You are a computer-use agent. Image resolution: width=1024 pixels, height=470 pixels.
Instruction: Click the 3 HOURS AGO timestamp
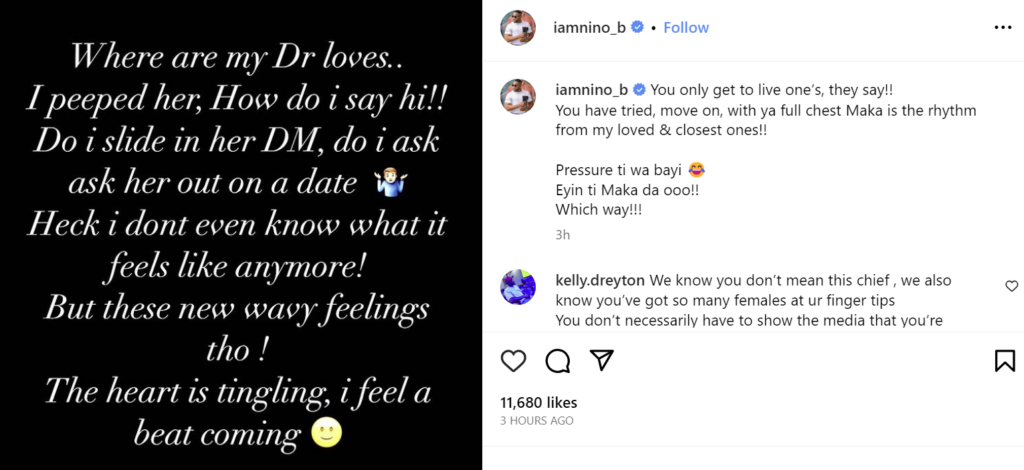[x=537, y=421]
